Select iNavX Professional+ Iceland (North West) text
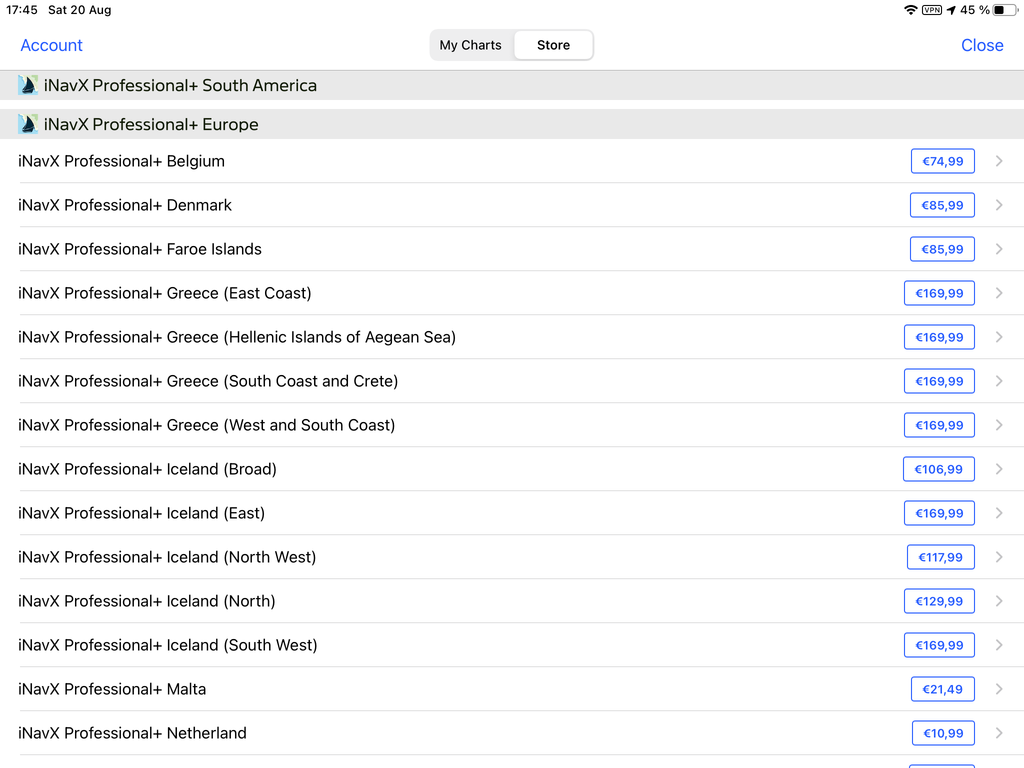Viewport: 1024px width, 768px height. coord(167,557)
